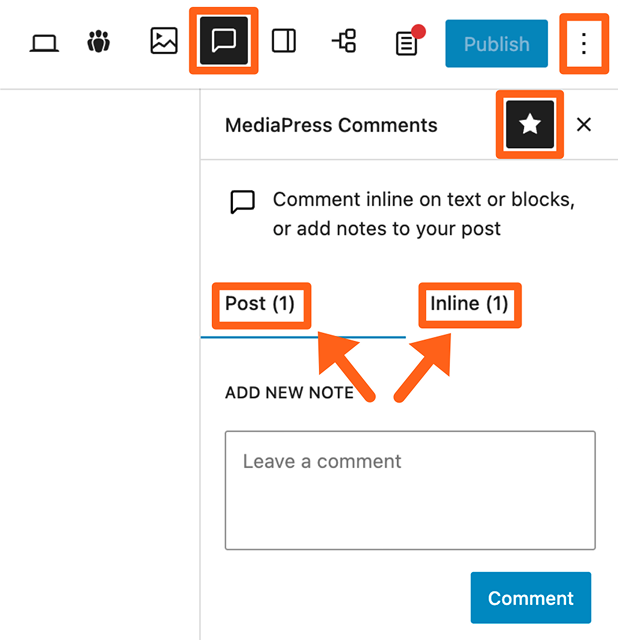The width and height of the screenshot is (618, 640).
Task: Toggle the star pin to toolbar button
Action: (x=530, y=124)
